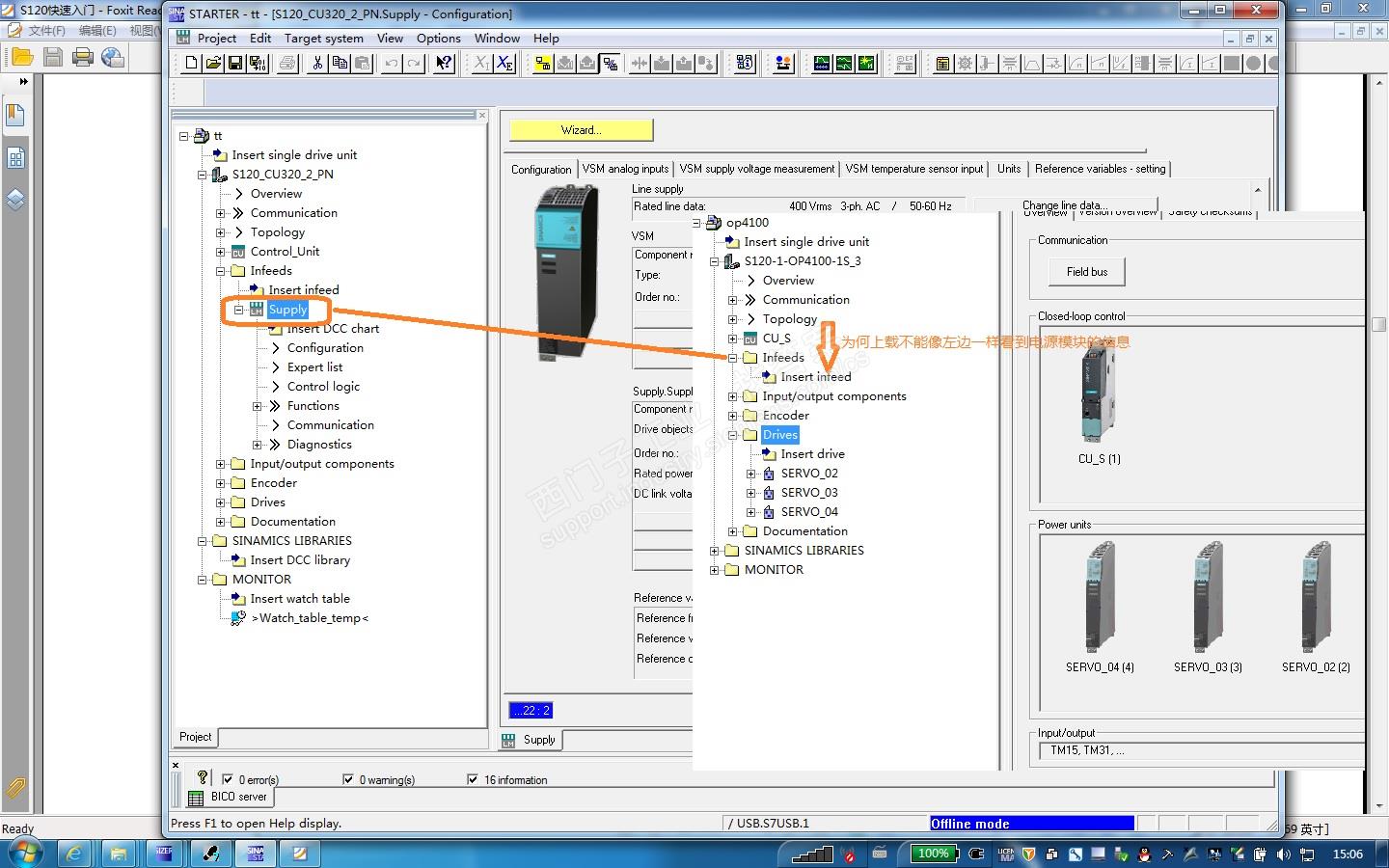Create a new project with the toolbar icon

click(191, 64)
